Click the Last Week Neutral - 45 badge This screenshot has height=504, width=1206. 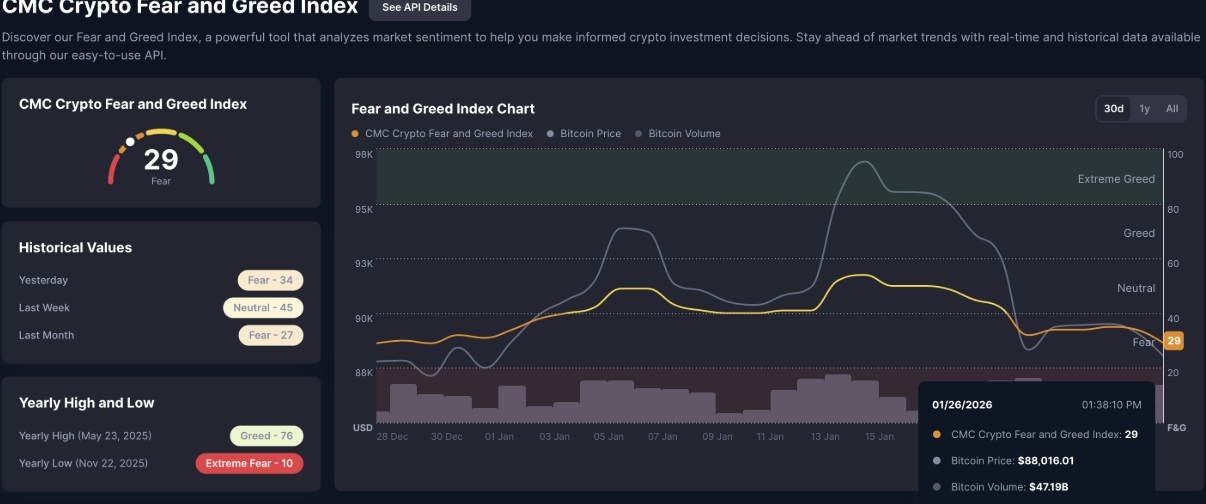click(x=263, y=308)
